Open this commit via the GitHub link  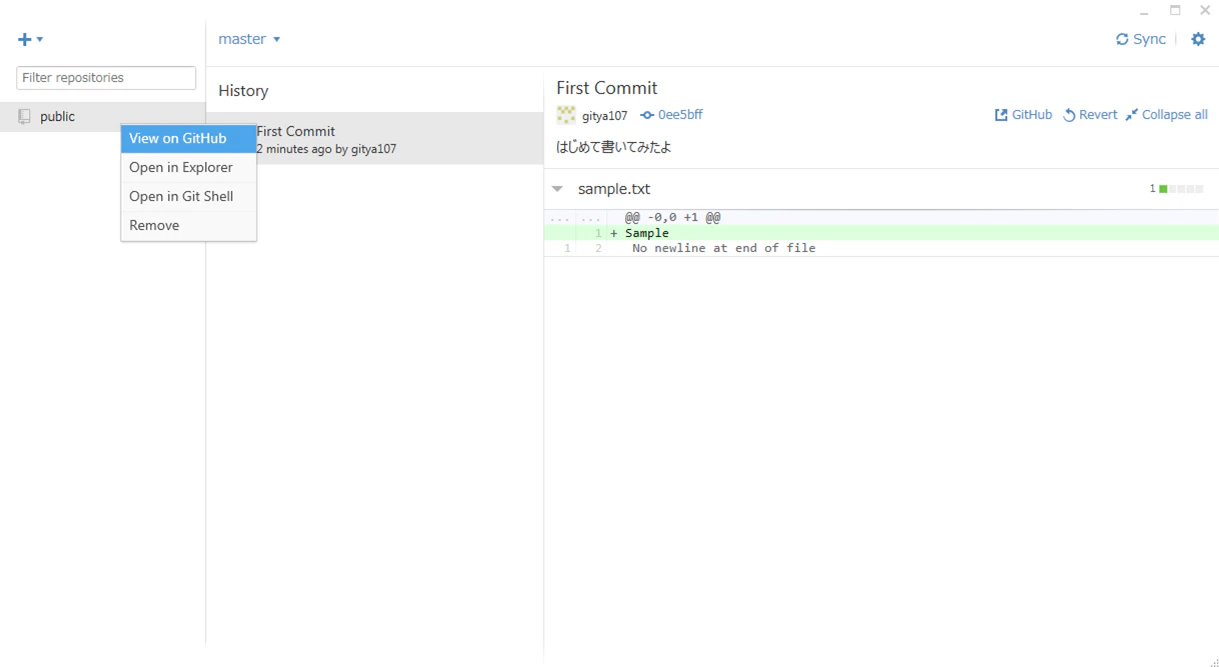pos(1023,115)
